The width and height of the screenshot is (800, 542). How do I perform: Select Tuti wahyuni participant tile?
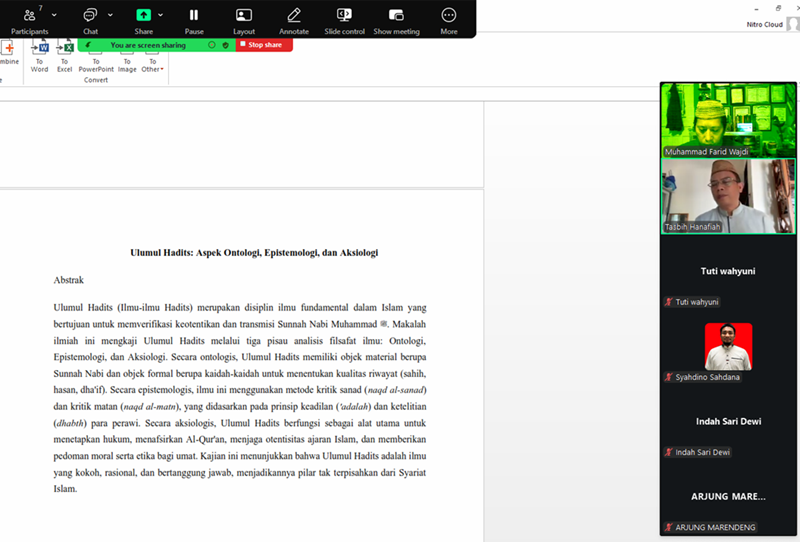[728, 272]
